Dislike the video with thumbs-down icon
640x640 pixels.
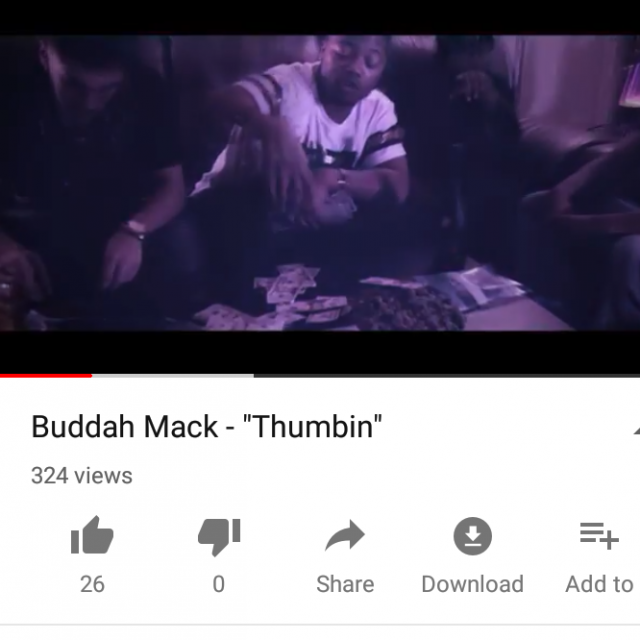pos(219,537)
